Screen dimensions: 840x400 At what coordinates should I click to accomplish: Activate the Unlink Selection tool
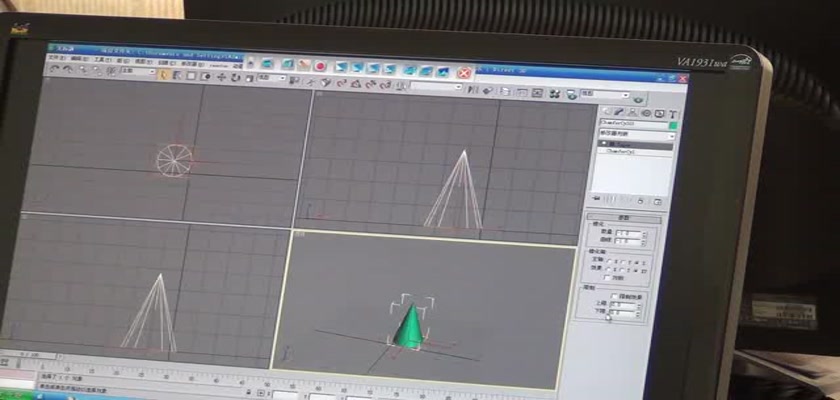point(97,71)
